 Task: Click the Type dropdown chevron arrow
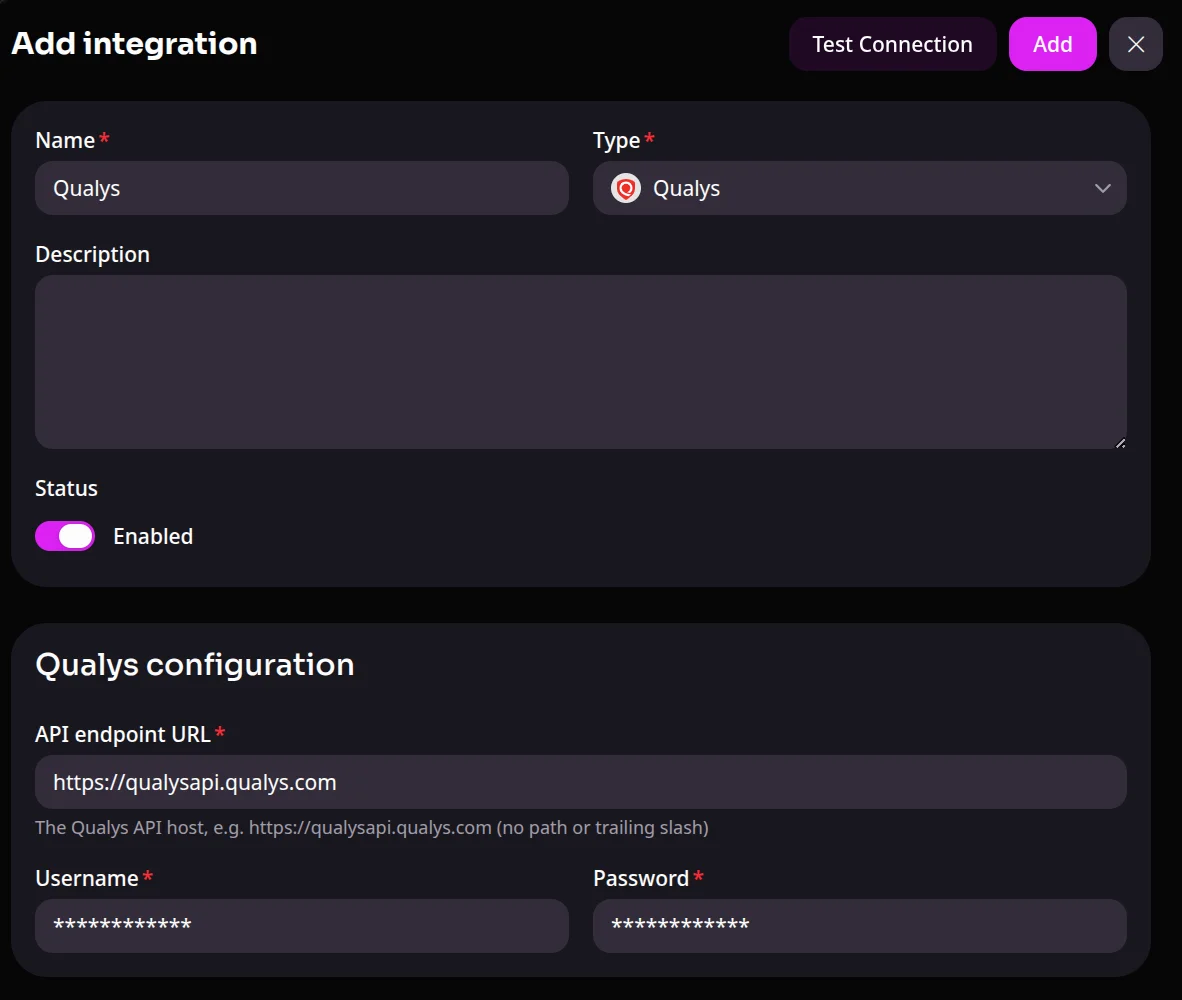click(1102, 188)
